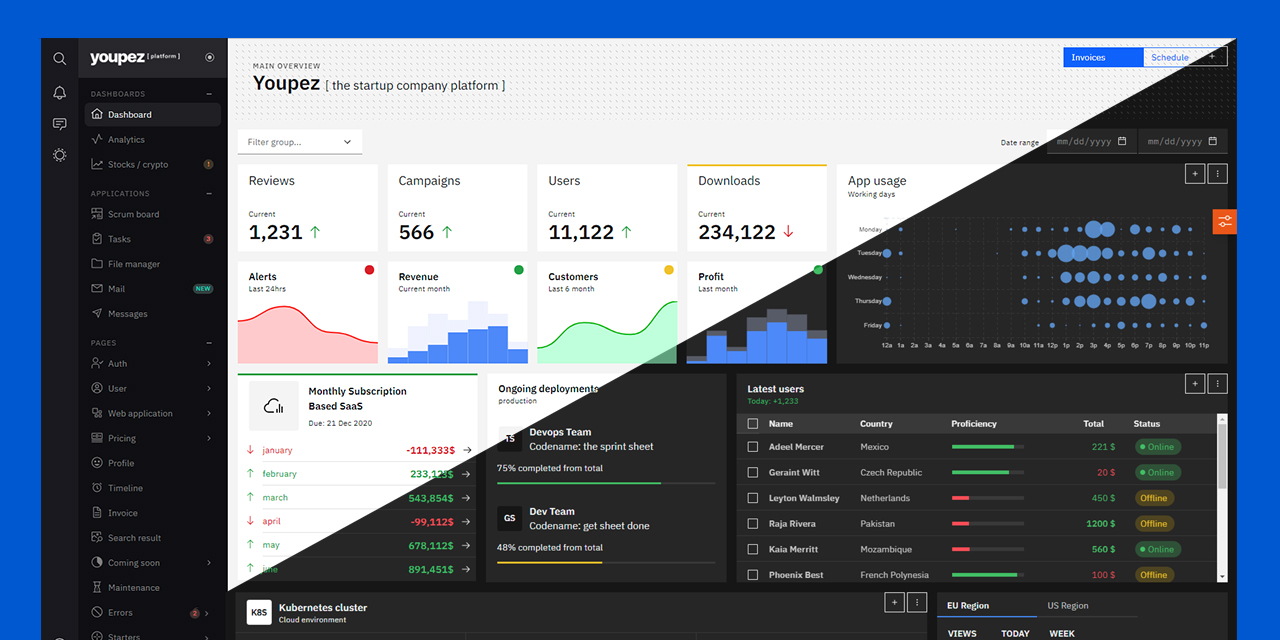The image size is (1280, 640).
Task: Open the chat messages icon in rail
Action: [x=60, y=124]
